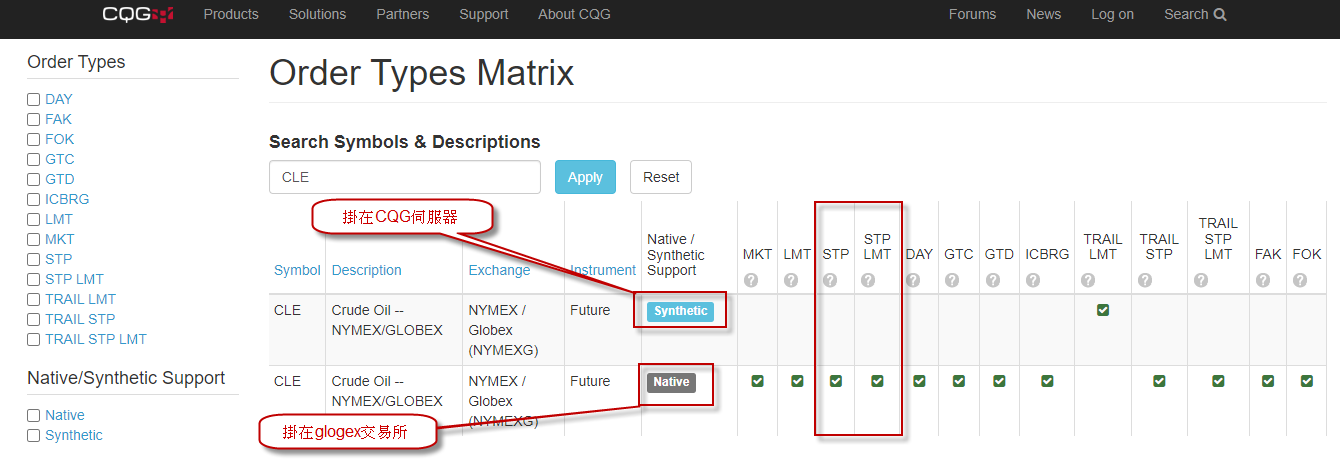The width and height of the screenshot is (1340, 464).
Task: Click MKT checkmark in Native row
Action: point(758,381)
